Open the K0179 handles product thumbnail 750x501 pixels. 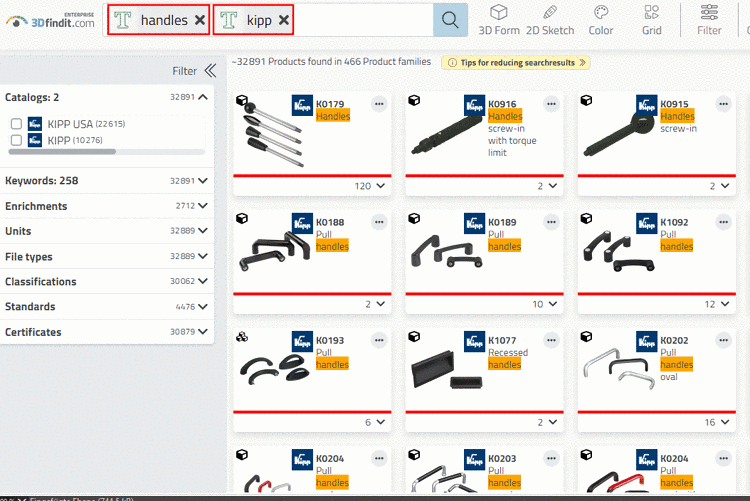pyautogui.click(x=273, y=134)
